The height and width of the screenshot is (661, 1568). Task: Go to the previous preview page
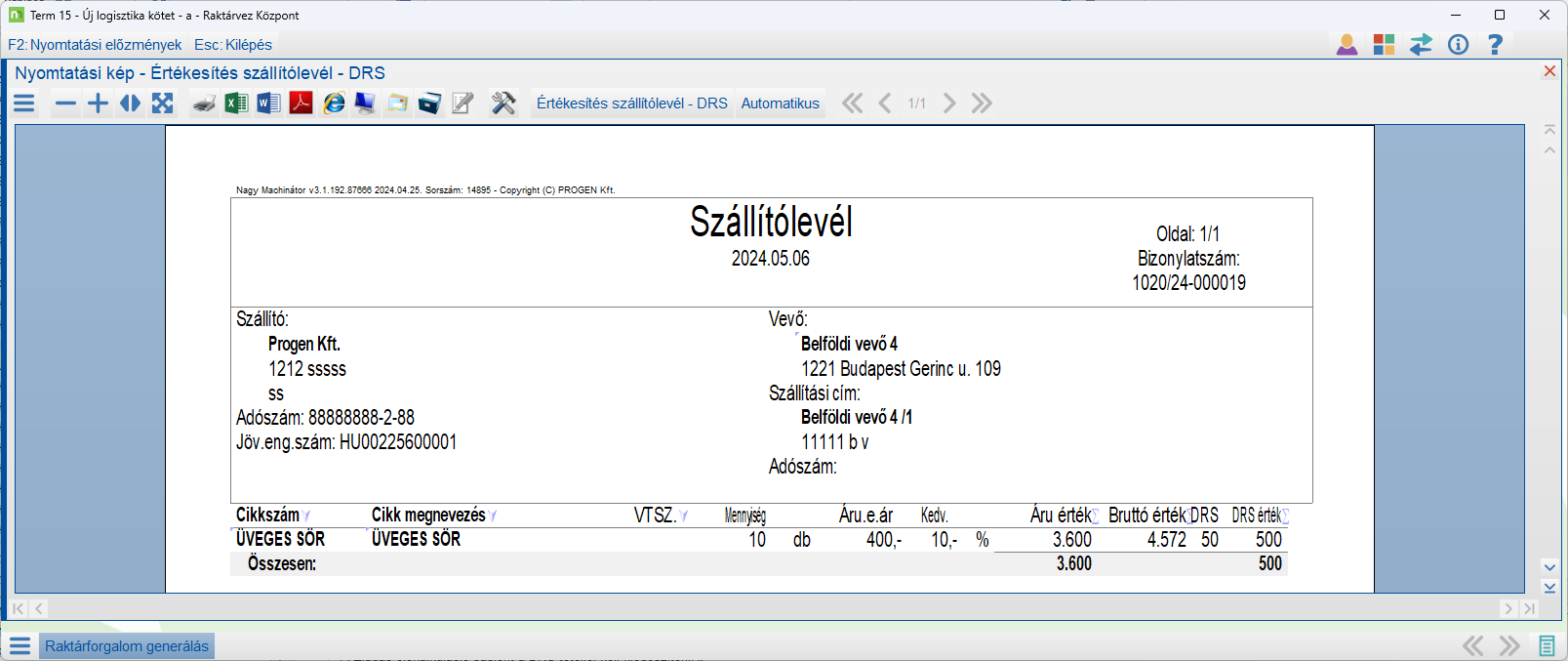(x=884, y=103)
